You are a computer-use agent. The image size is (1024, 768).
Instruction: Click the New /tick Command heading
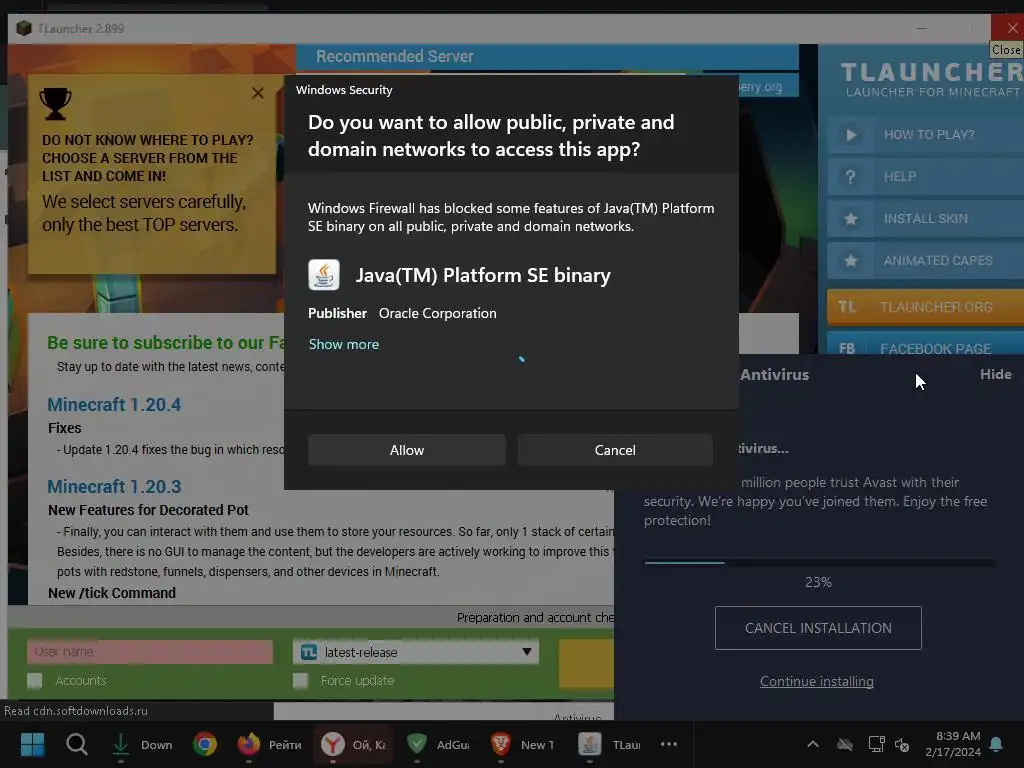pos(112,593)
